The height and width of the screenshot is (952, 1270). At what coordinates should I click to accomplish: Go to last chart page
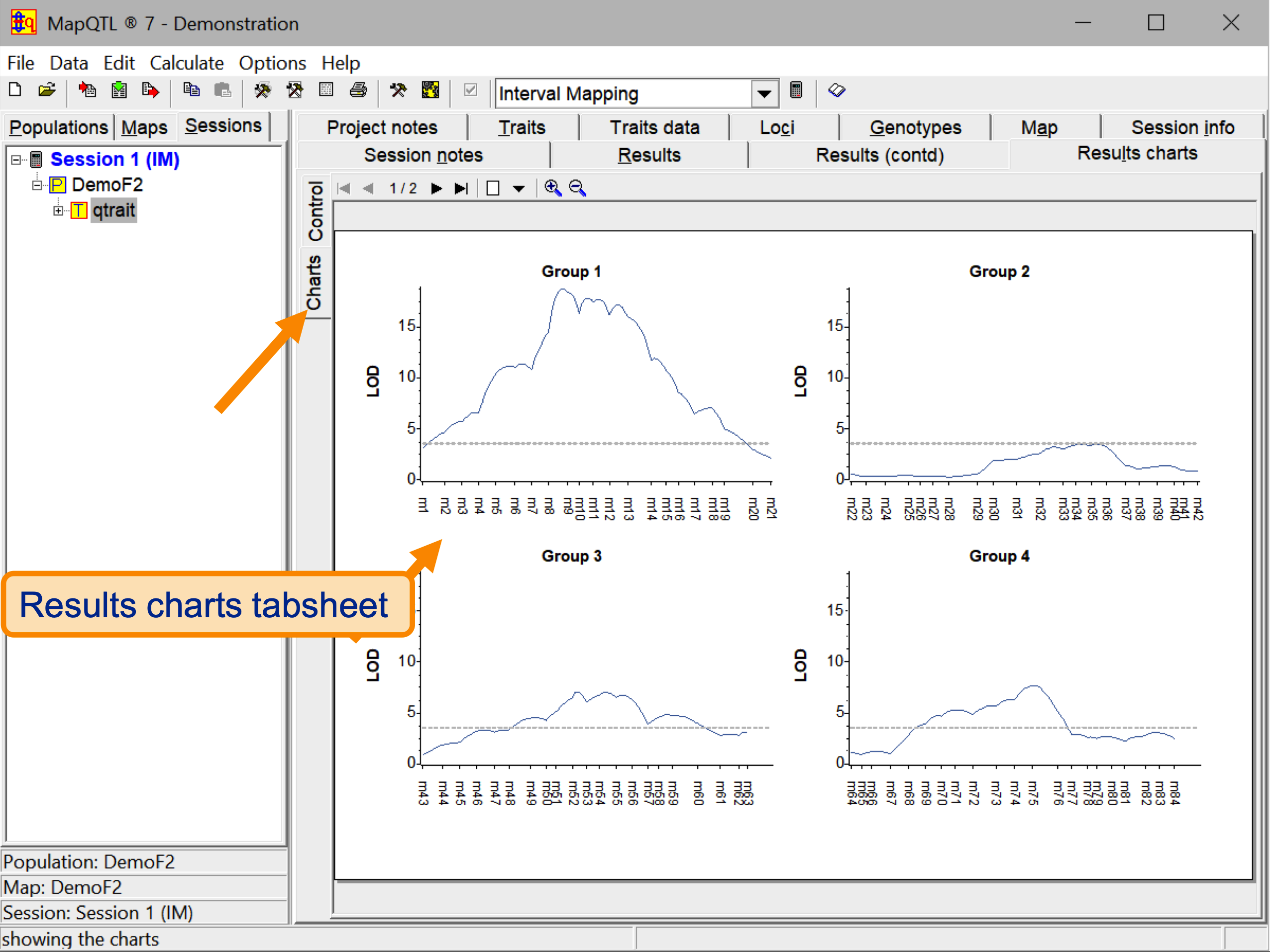pos(461,188)
